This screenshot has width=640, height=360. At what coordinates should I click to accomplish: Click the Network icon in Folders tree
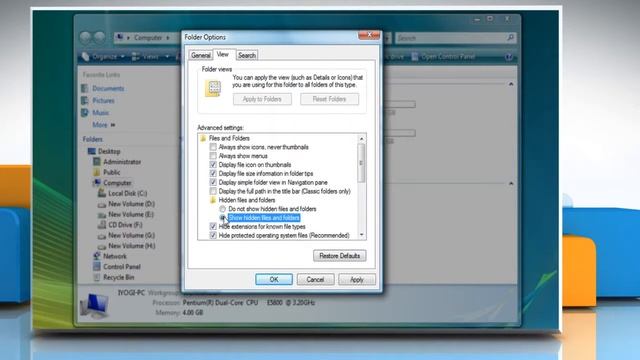click(x=97, y=256)
